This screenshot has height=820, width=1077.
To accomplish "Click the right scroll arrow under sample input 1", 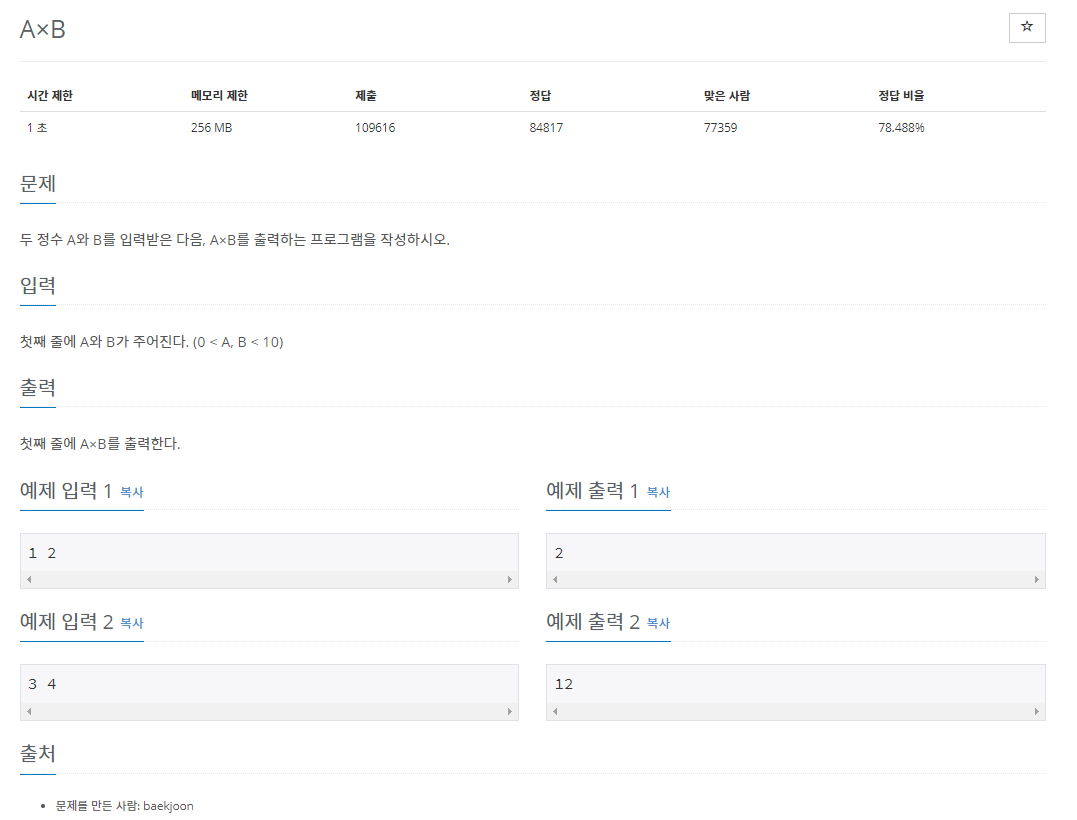I will pos(511,579).
